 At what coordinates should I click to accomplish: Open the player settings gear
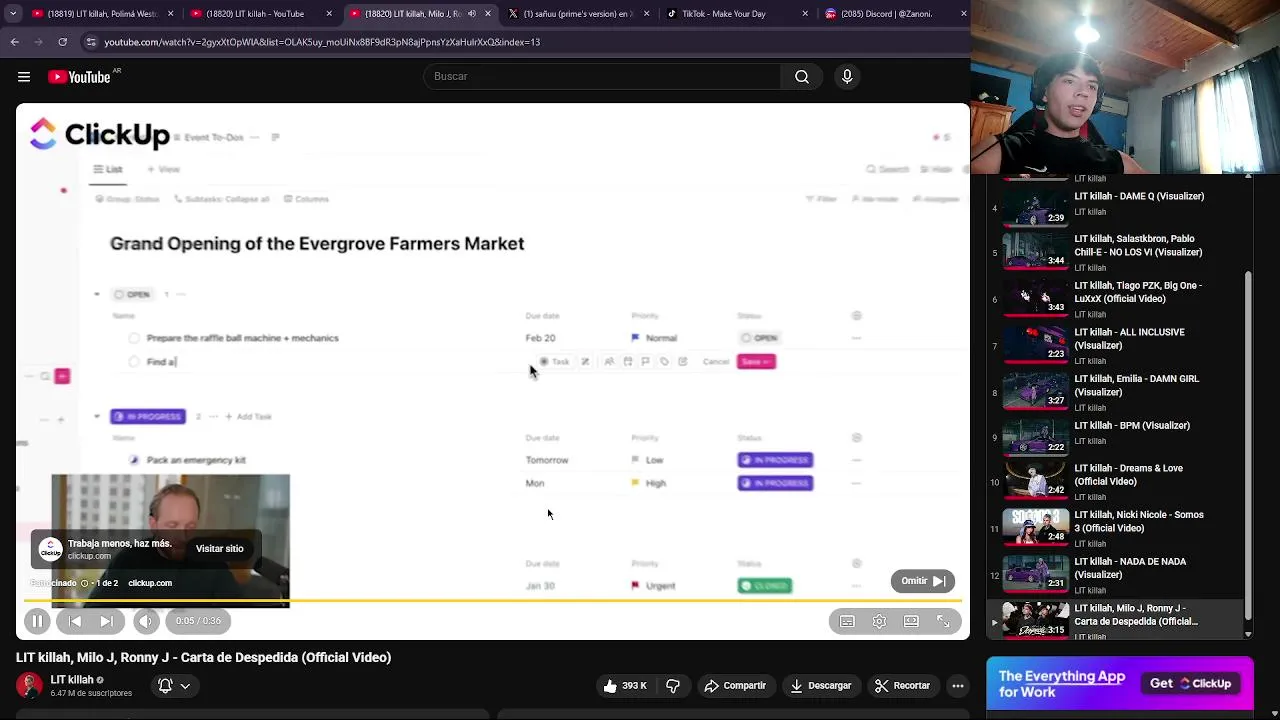coord(879,621)
